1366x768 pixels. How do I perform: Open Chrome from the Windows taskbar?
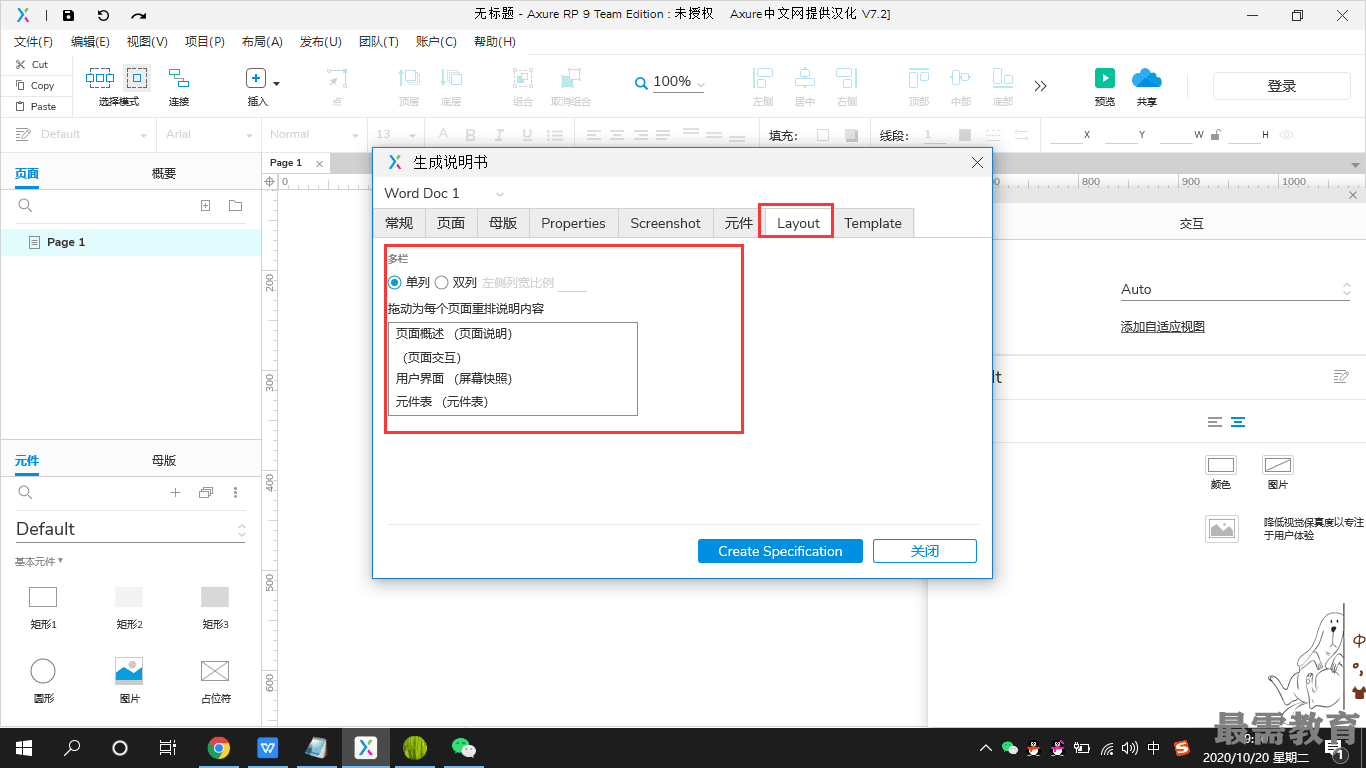pos(219,747)
